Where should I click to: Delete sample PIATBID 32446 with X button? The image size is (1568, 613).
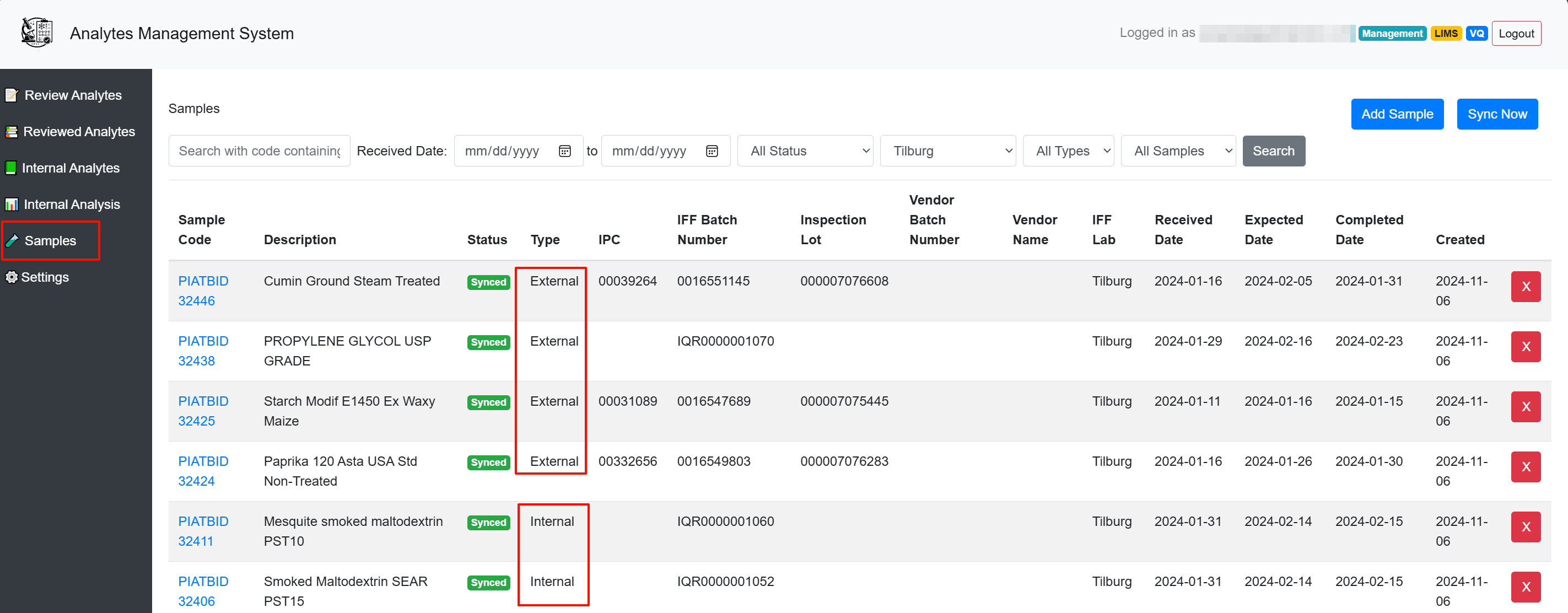(x=1525, y=287)
